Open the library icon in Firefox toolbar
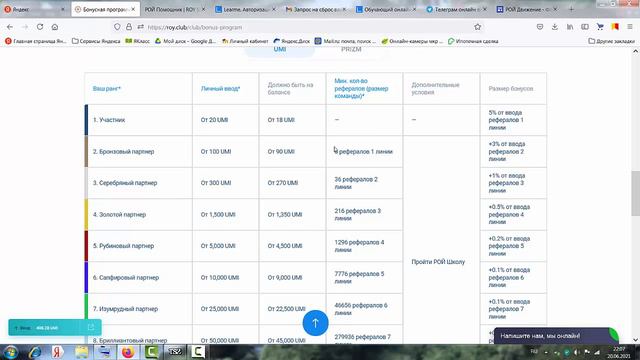Screen dimensions: 640x360 coord(570,27)
